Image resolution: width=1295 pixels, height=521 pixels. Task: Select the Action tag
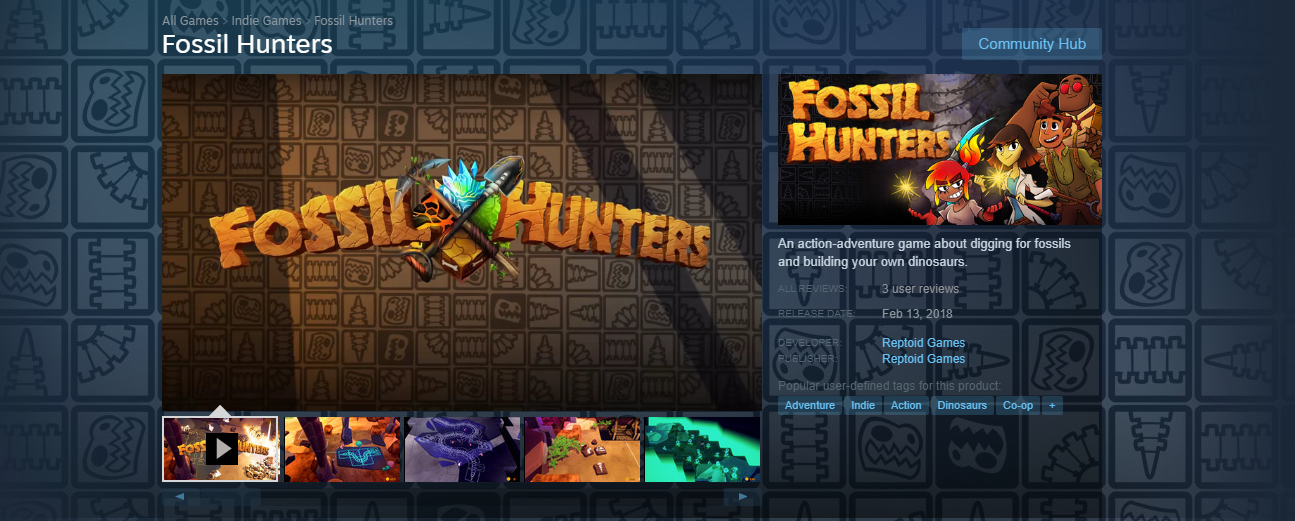click(x=906, y=405)
